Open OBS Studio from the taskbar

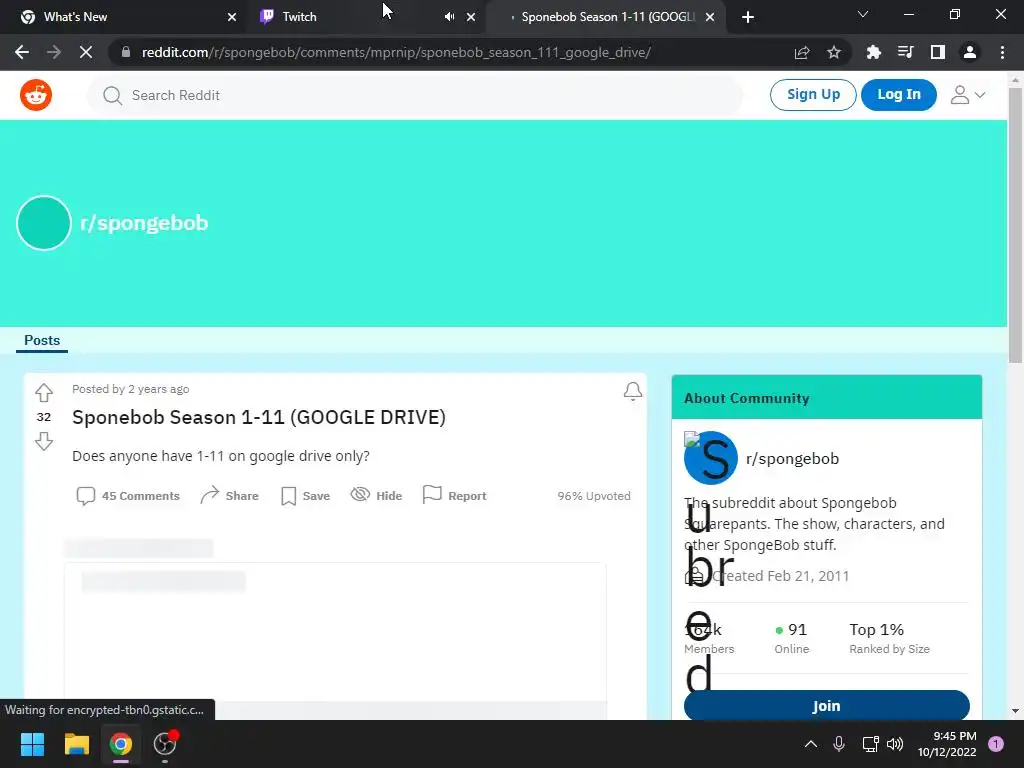coord(165,744)
